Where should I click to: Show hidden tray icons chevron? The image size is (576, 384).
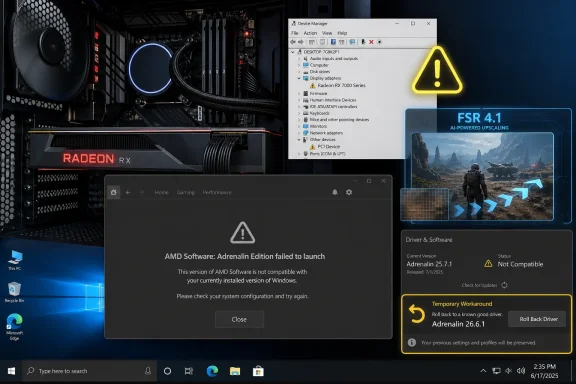(483, 371)
